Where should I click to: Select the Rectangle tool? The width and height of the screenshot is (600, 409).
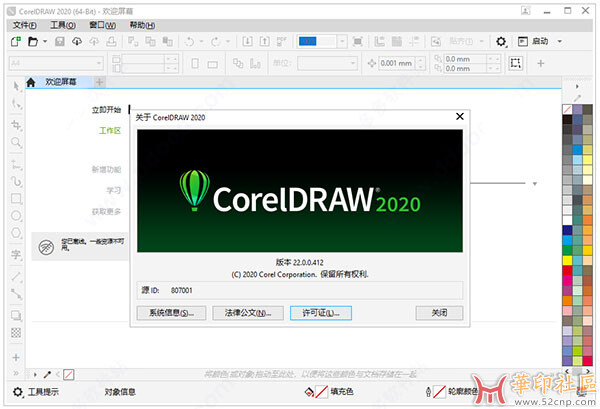coord(16,199)
